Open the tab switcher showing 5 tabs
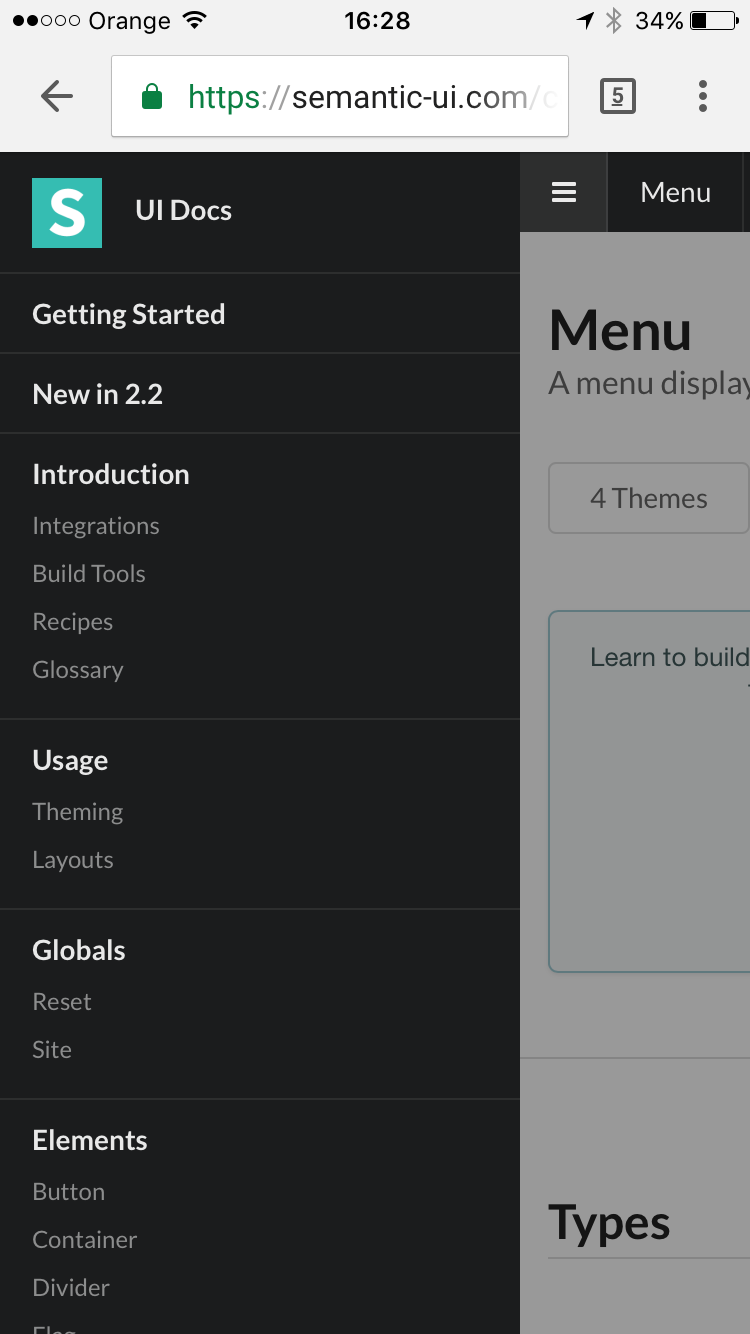This screenshot has width=750, height=1334. [617, 96]
